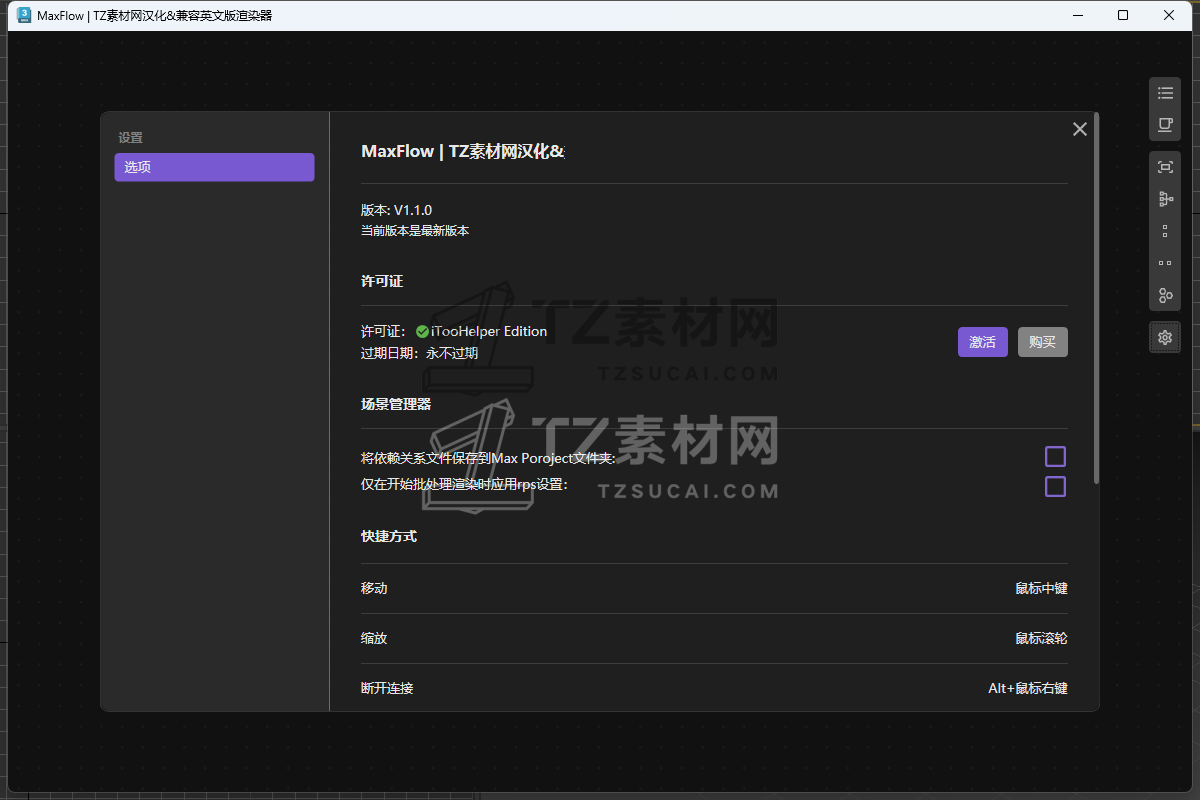Click the 许可证 section heading
The width and height of the screenshot is (1200, 800).
[x=382, y=281]
